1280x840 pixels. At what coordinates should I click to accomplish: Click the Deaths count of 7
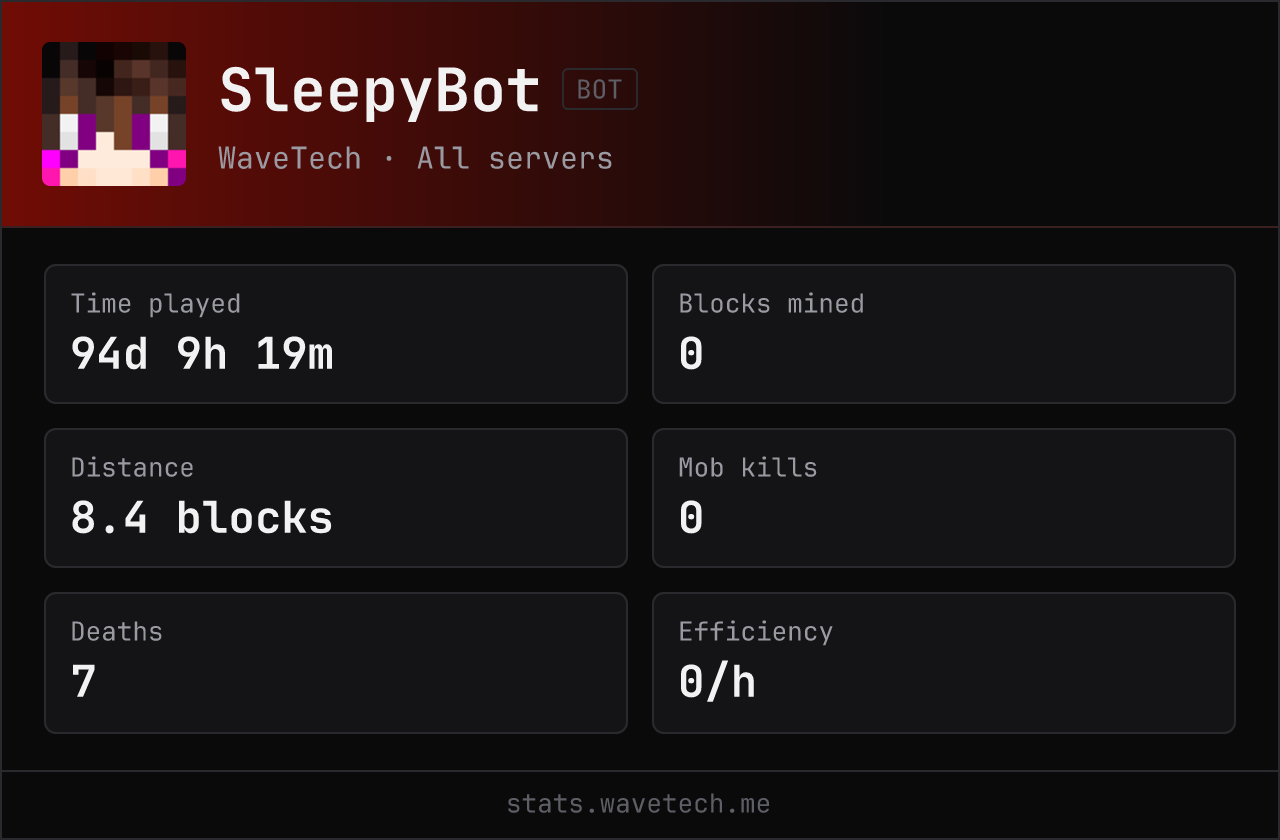click(x=83, y=682)
